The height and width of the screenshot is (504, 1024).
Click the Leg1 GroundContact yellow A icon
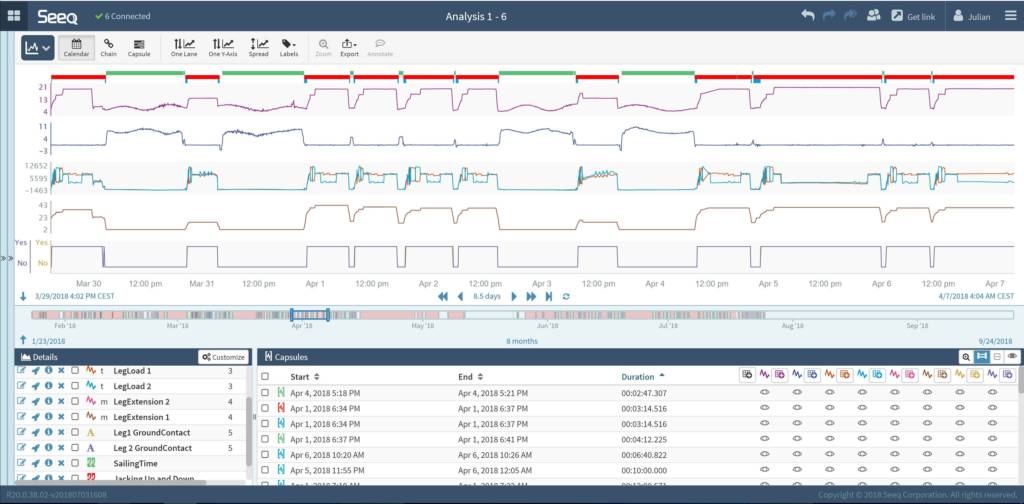[x=91, y=432]
